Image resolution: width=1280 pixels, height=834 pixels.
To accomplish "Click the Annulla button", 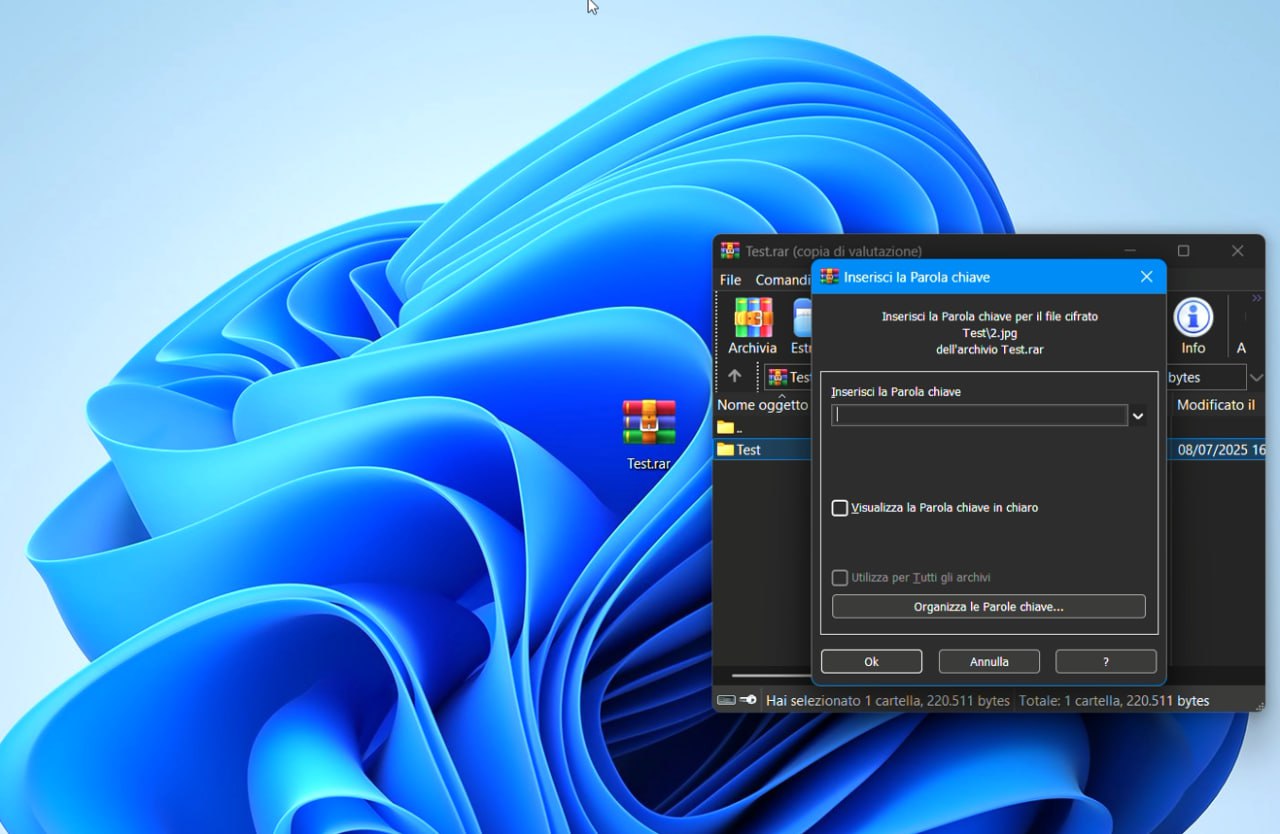I will point(988,661).
